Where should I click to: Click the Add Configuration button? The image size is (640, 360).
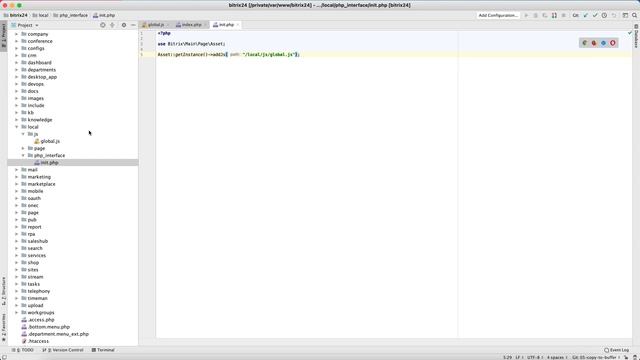point(498,16)
